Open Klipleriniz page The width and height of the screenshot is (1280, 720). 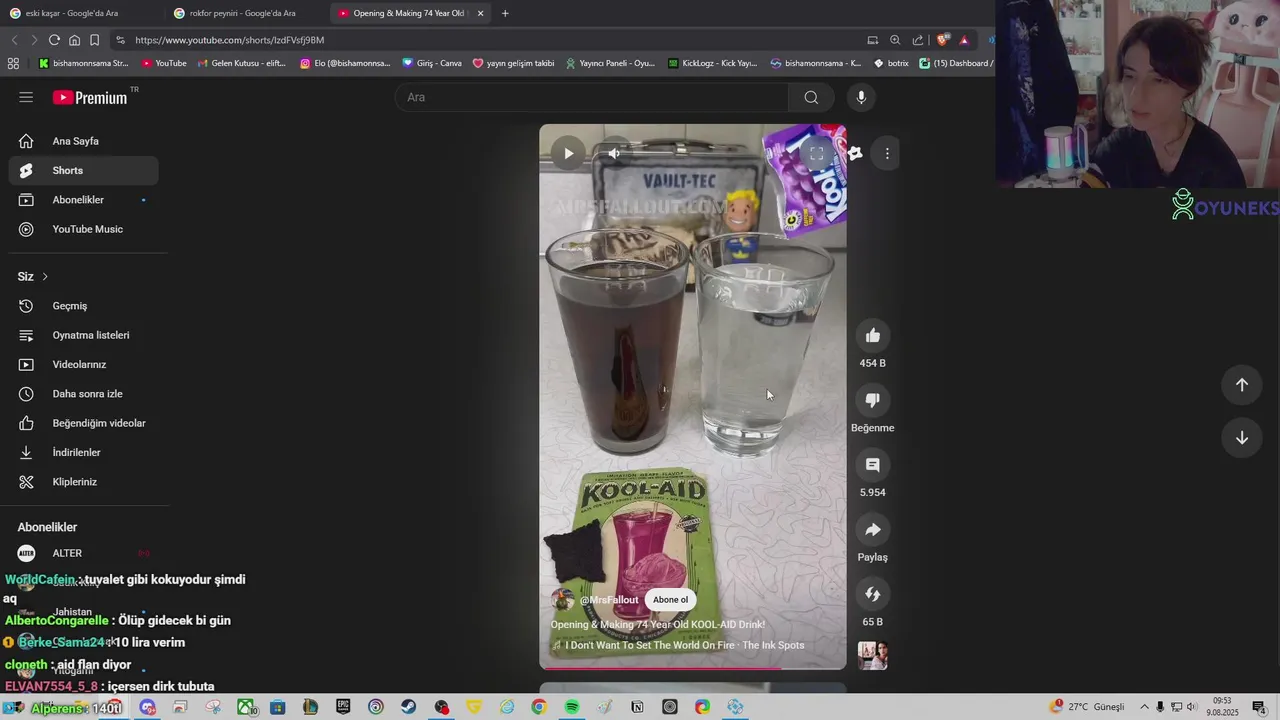point(83,482)
